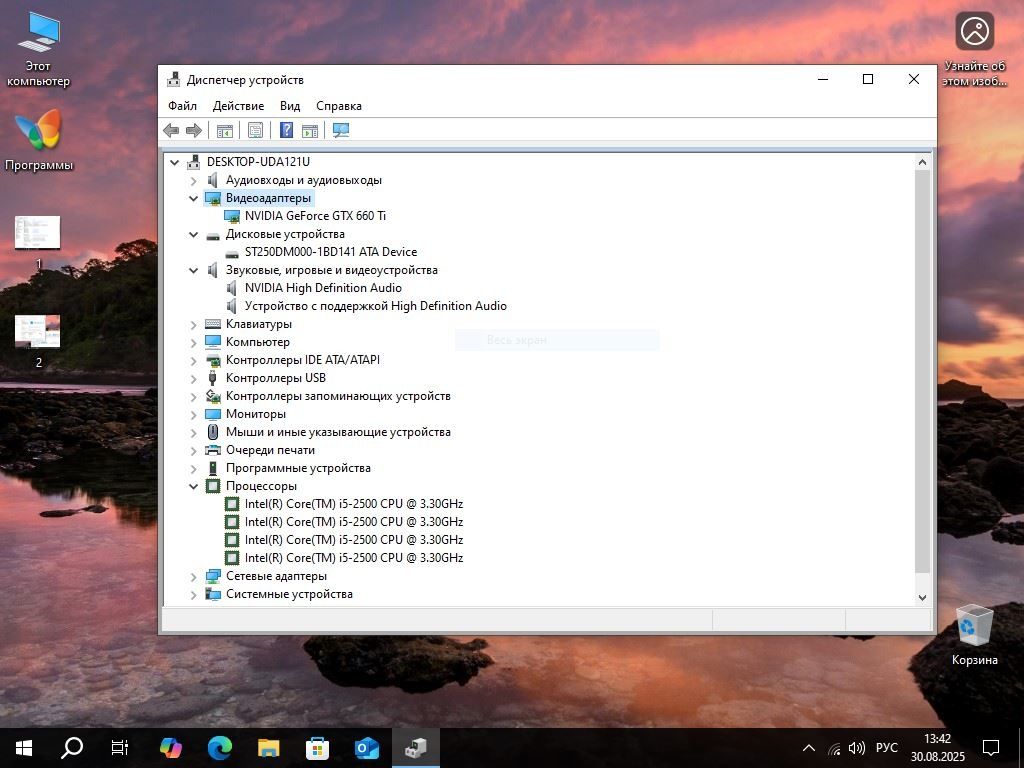The image size is (1024, 768).
Task: Select Устройство с поддержкой High Definition Audio
Action: (376, 306)
